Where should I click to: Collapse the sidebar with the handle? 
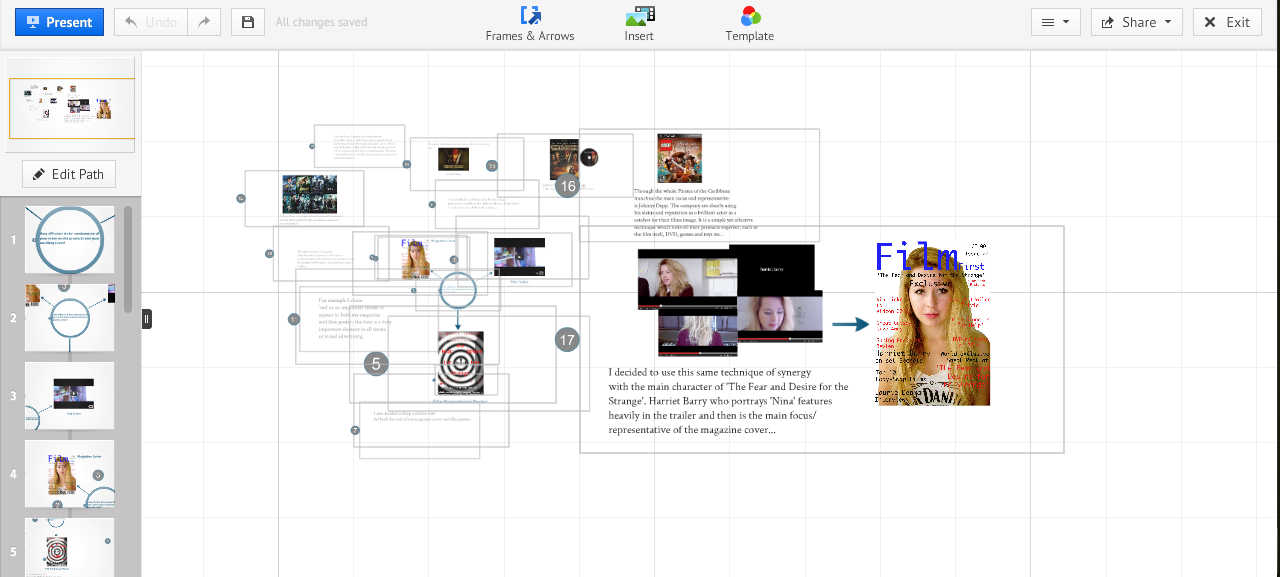click(147, 319)
